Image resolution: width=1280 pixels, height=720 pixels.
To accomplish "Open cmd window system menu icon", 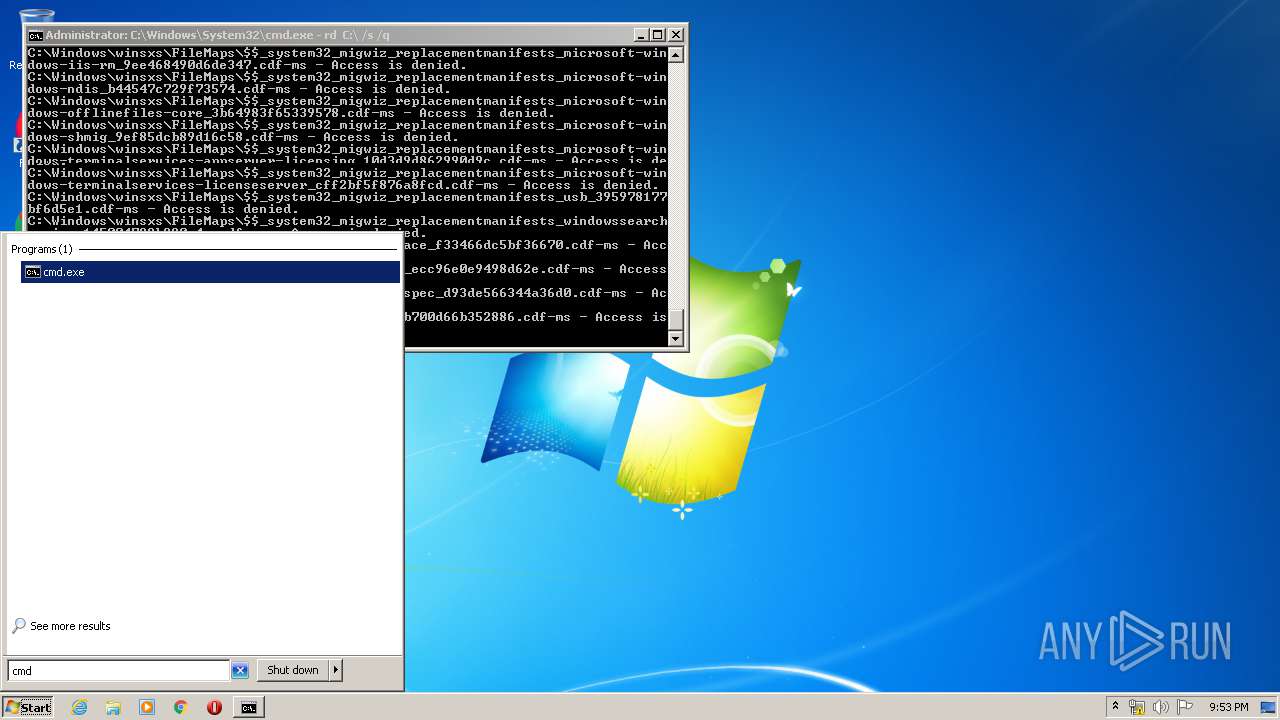I will 35,35.
